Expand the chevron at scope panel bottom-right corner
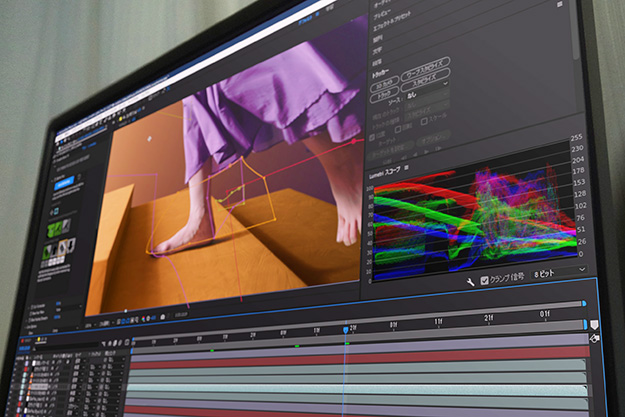 coord(582,270)
